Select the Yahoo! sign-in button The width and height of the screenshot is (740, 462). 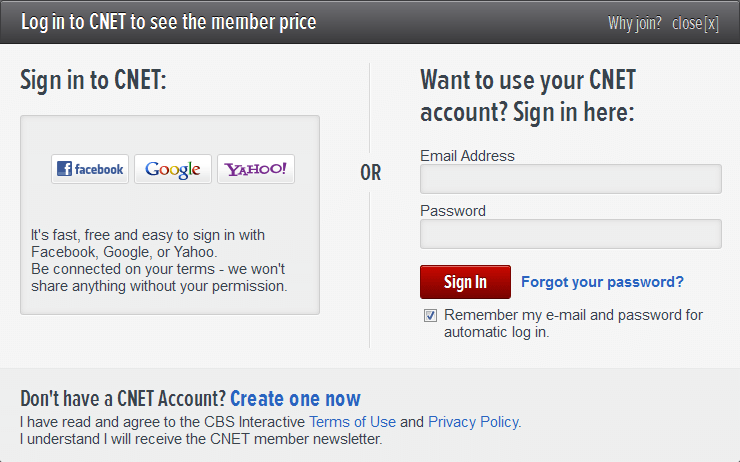tap(256, 169)
